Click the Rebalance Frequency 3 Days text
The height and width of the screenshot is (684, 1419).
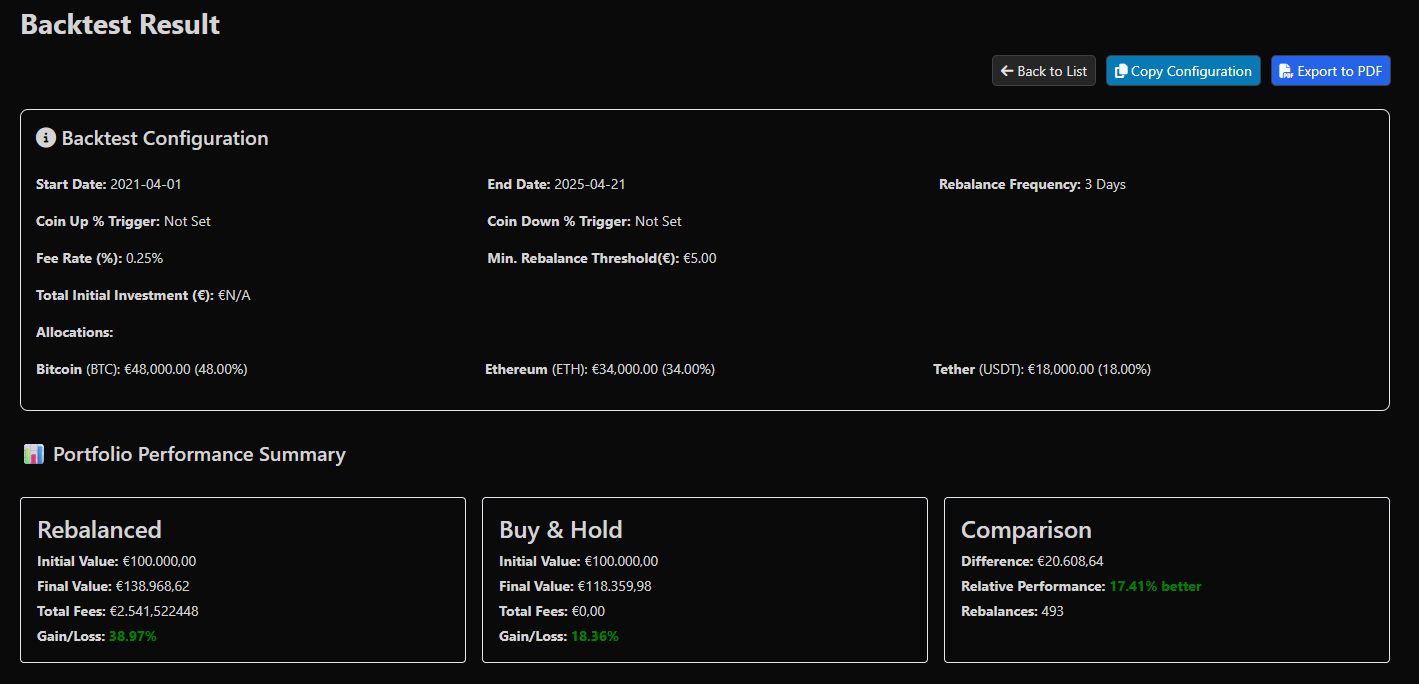1105,184
